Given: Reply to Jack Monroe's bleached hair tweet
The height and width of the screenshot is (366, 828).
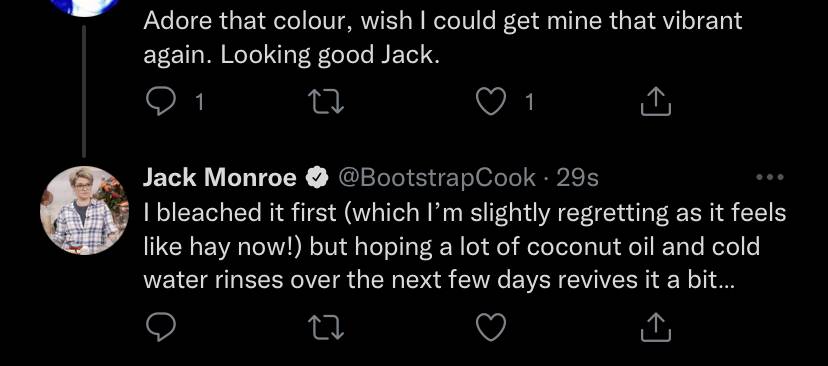Looking at the screenshot, I should 160,327.
